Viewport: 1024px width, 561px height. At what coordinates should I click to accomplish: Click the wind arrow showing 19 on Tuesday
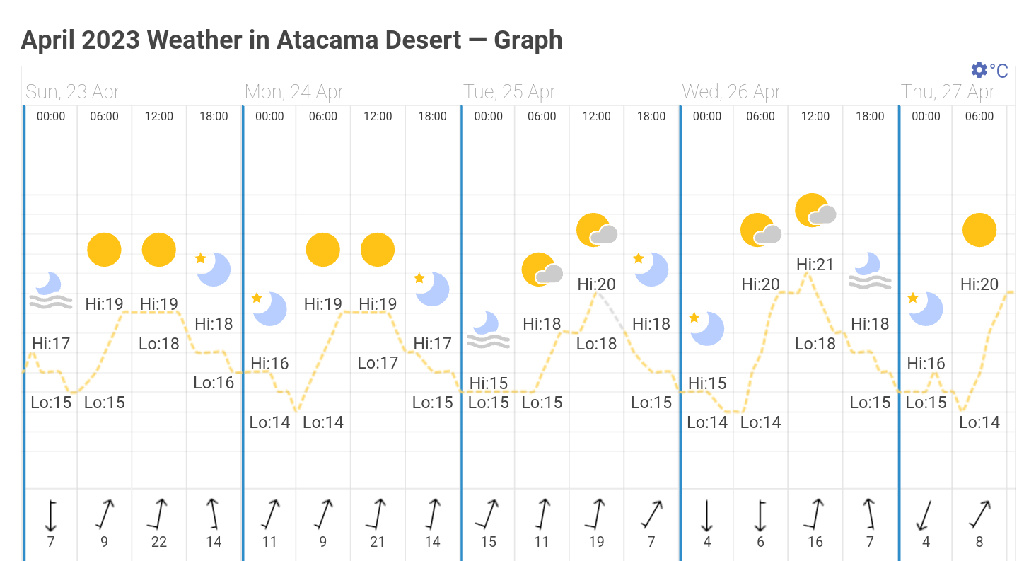[596, 514]
